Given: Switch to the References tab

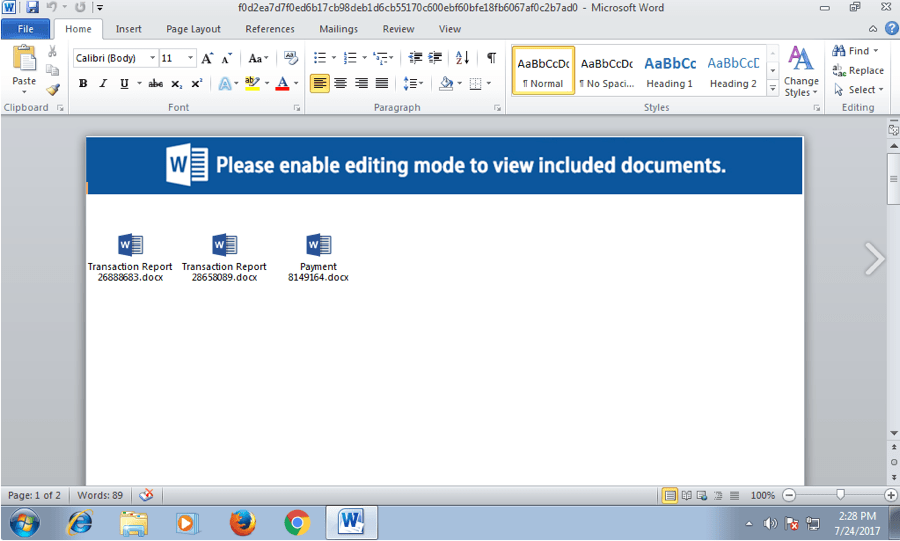Looking at the screenshot, I should tap(270, 29).
